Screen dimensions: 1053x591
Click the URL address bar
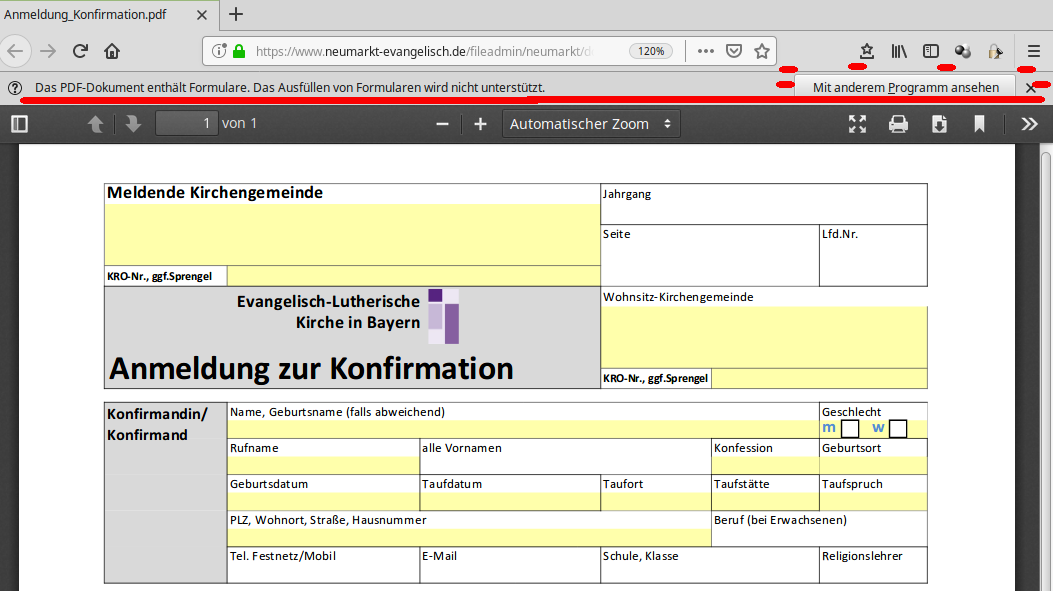point(423,51)
